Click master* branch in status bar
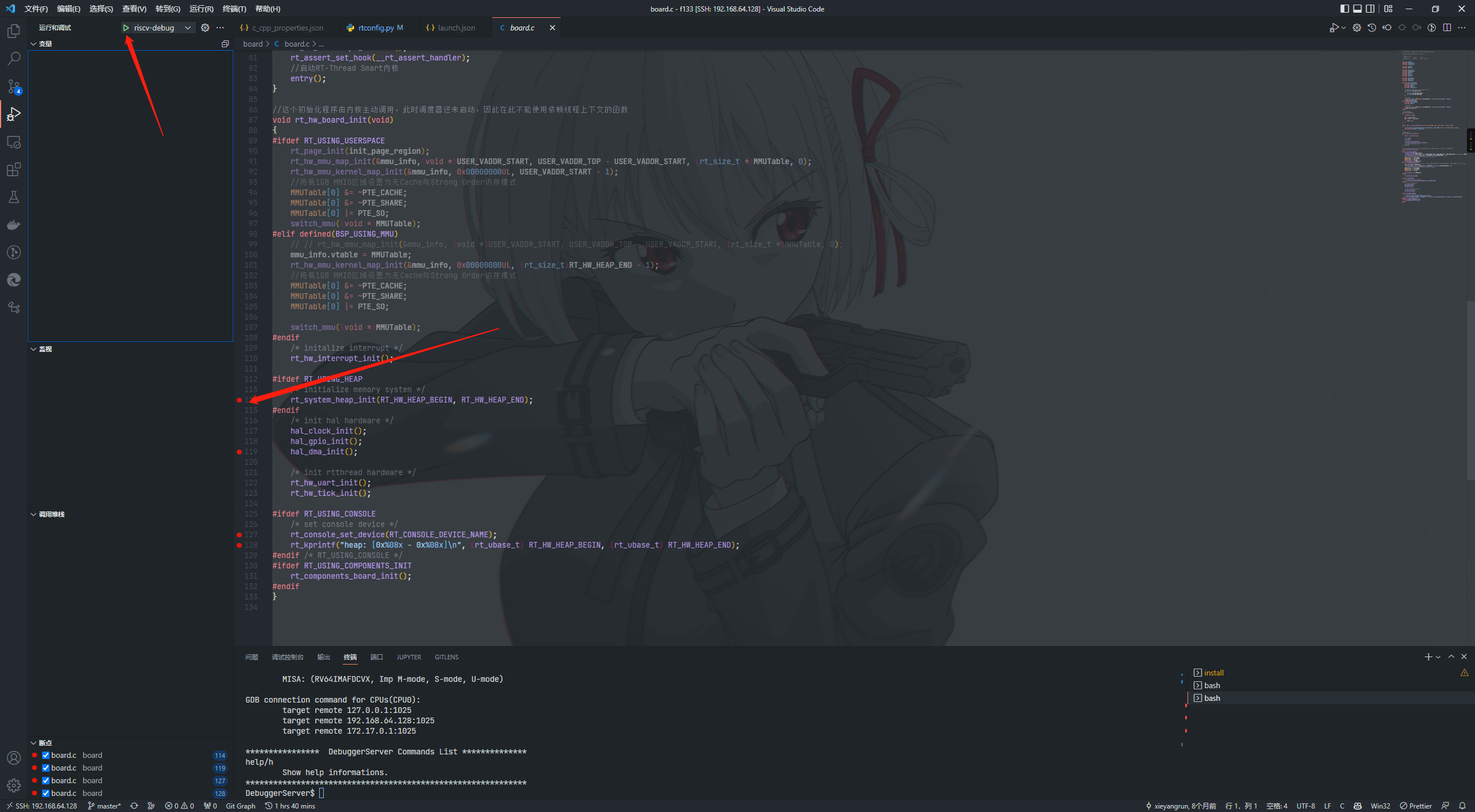Viewport: 1475px width, 812px height. click(x=104, y=806)
